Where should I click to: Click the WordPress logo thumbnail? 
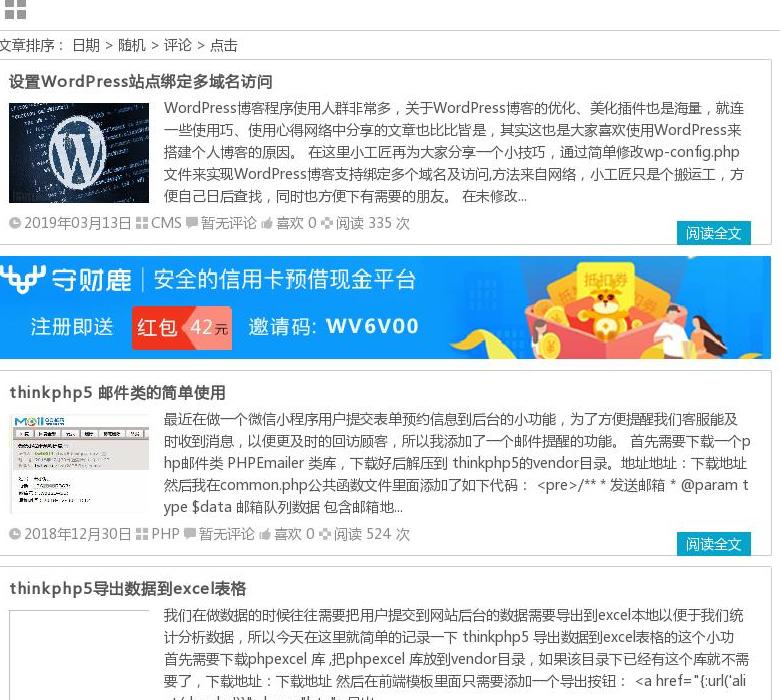click(x=79, y=153)
